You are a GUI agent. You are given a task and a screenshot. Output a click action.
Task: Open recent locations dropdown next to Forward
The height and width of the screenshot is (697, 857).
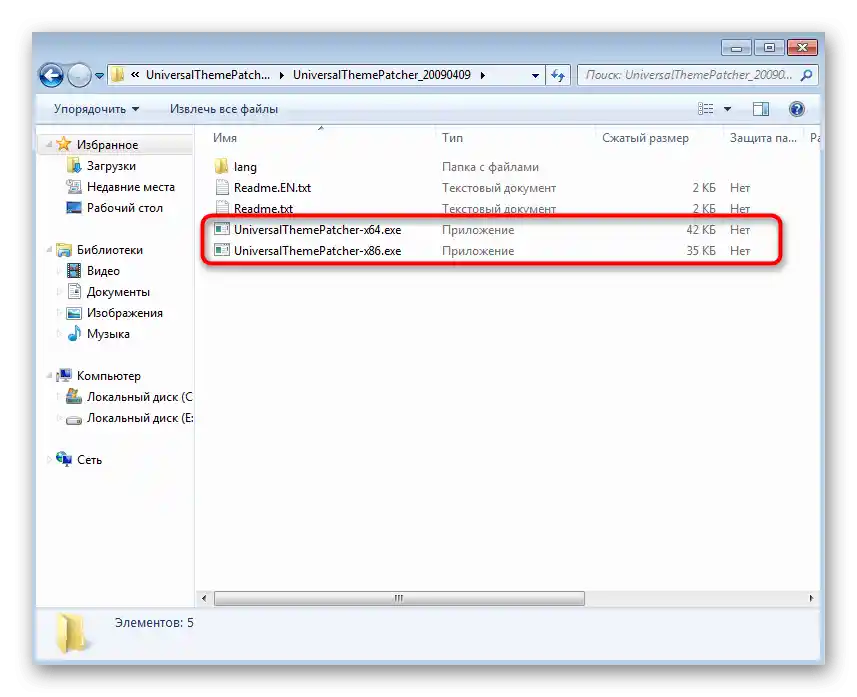tap(99, 75)
